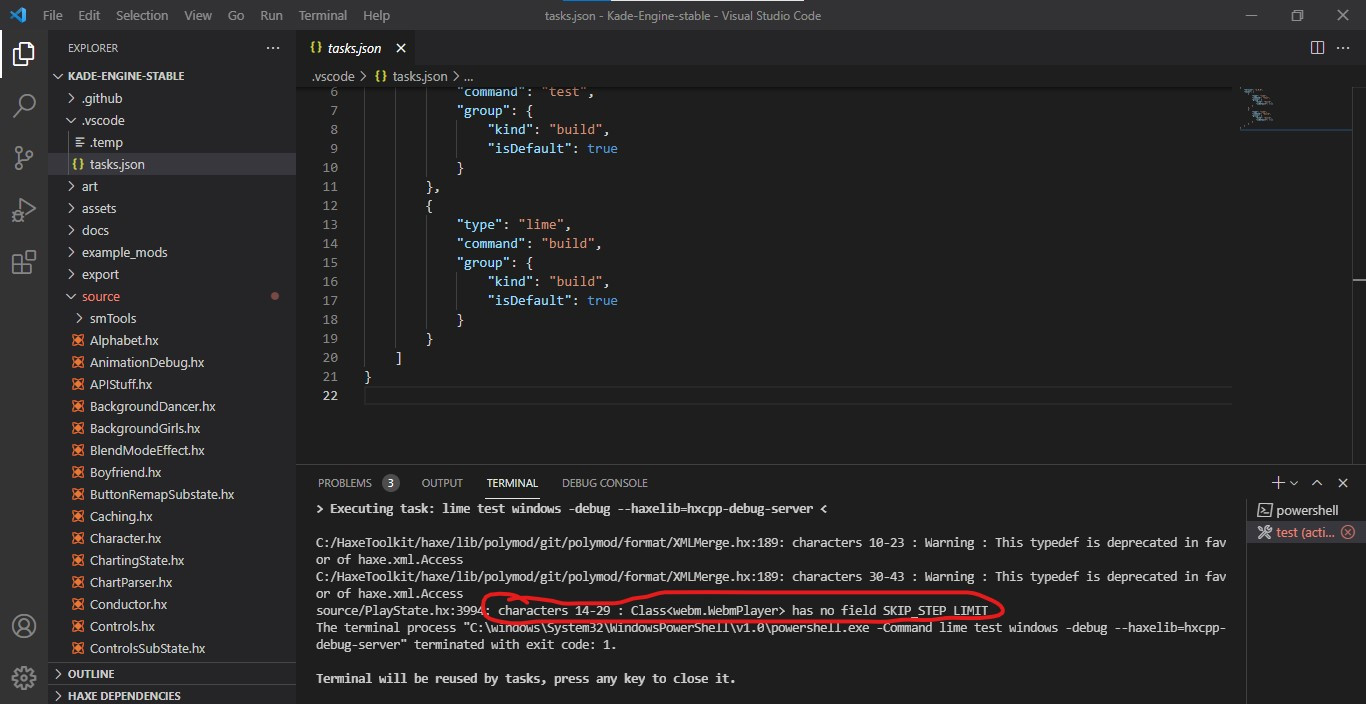1366x704 pixels.
Task: Open the Extensions view
Action: (24, 262)
